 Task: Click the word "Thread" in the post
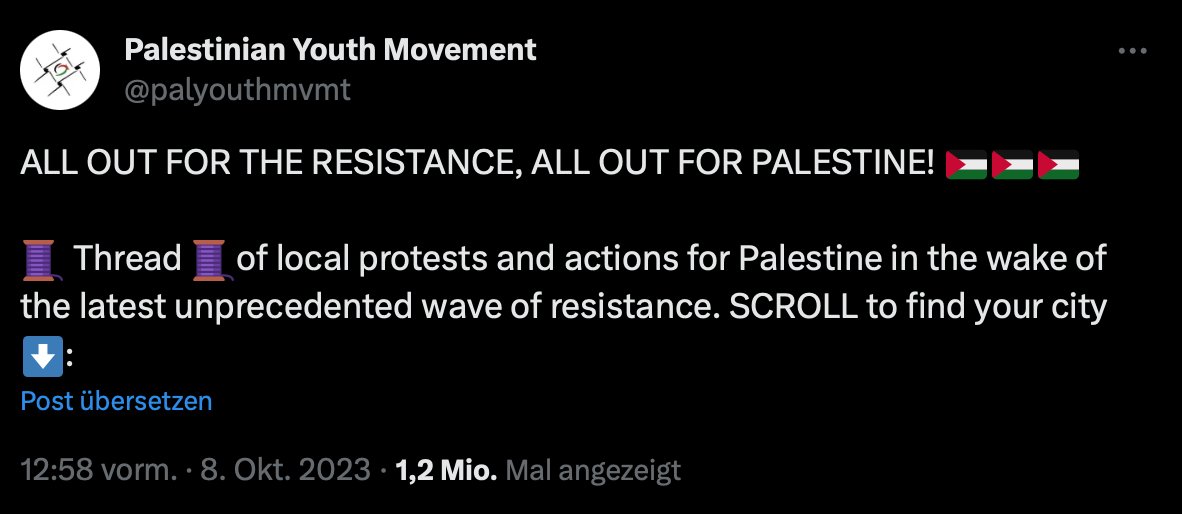point(126,260)
